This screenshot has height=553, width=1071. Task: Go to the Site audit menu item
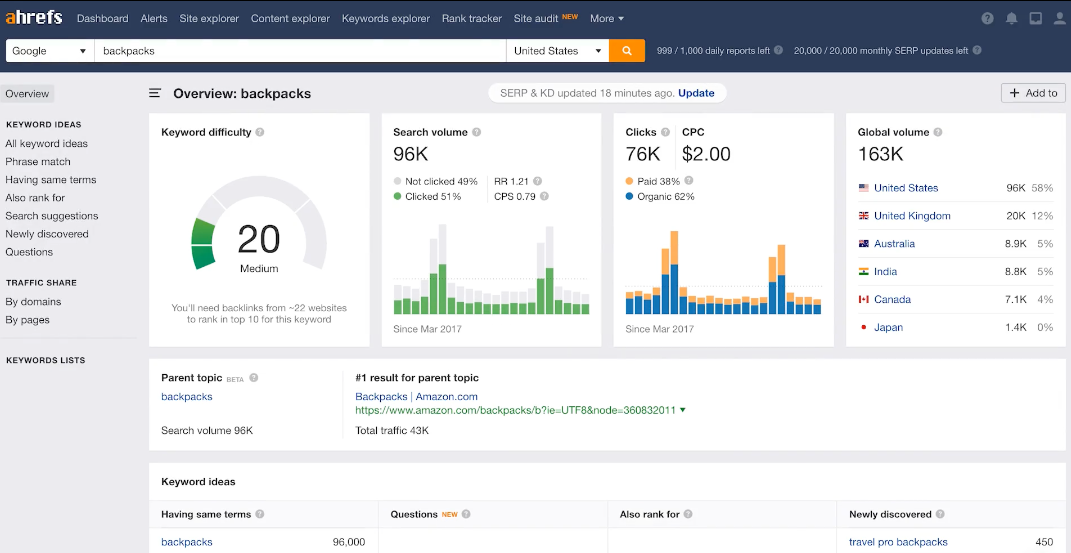536,19
